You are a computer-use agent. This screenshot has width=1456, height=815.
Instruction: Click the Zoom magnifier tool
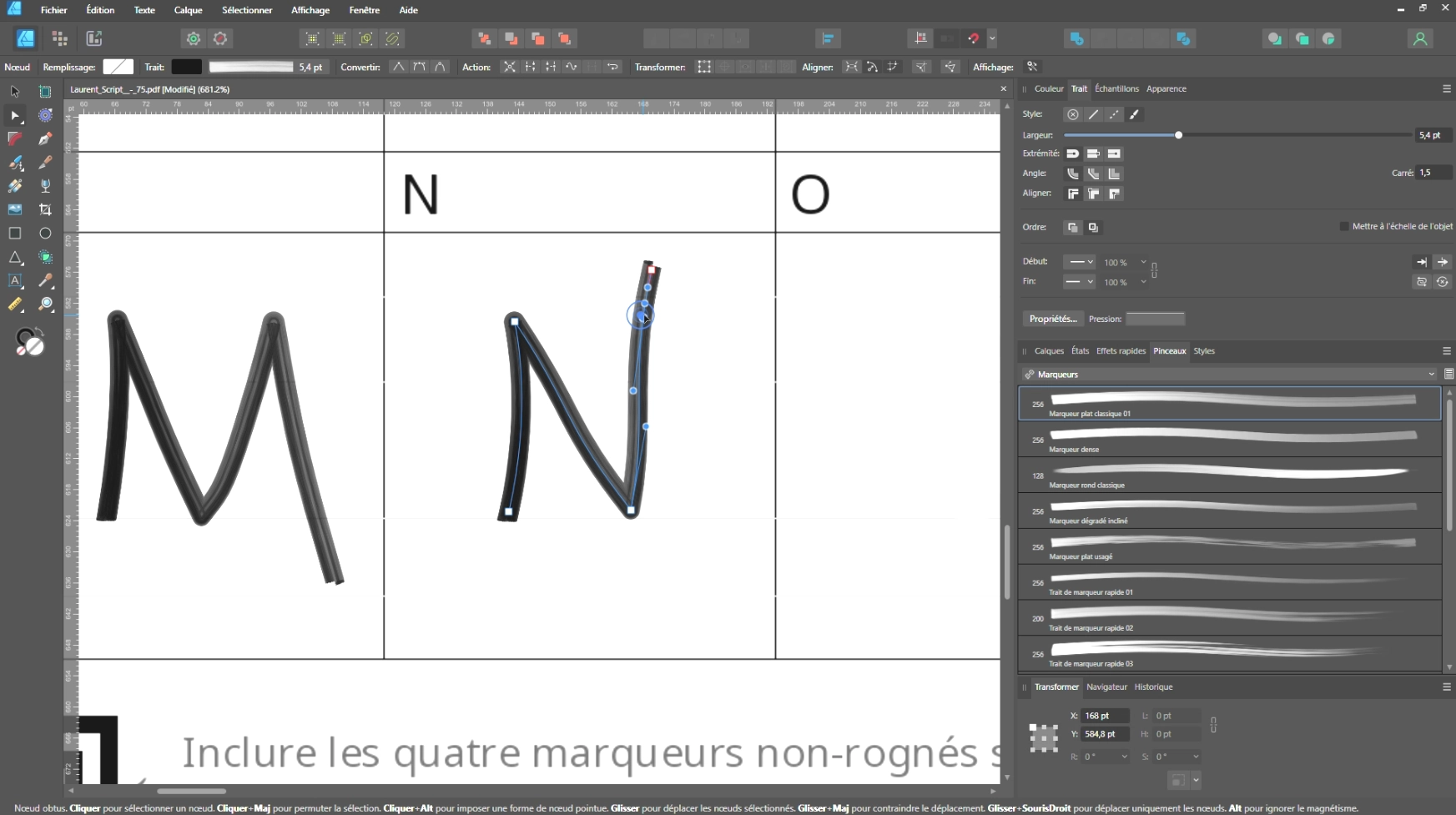(45, 304)
